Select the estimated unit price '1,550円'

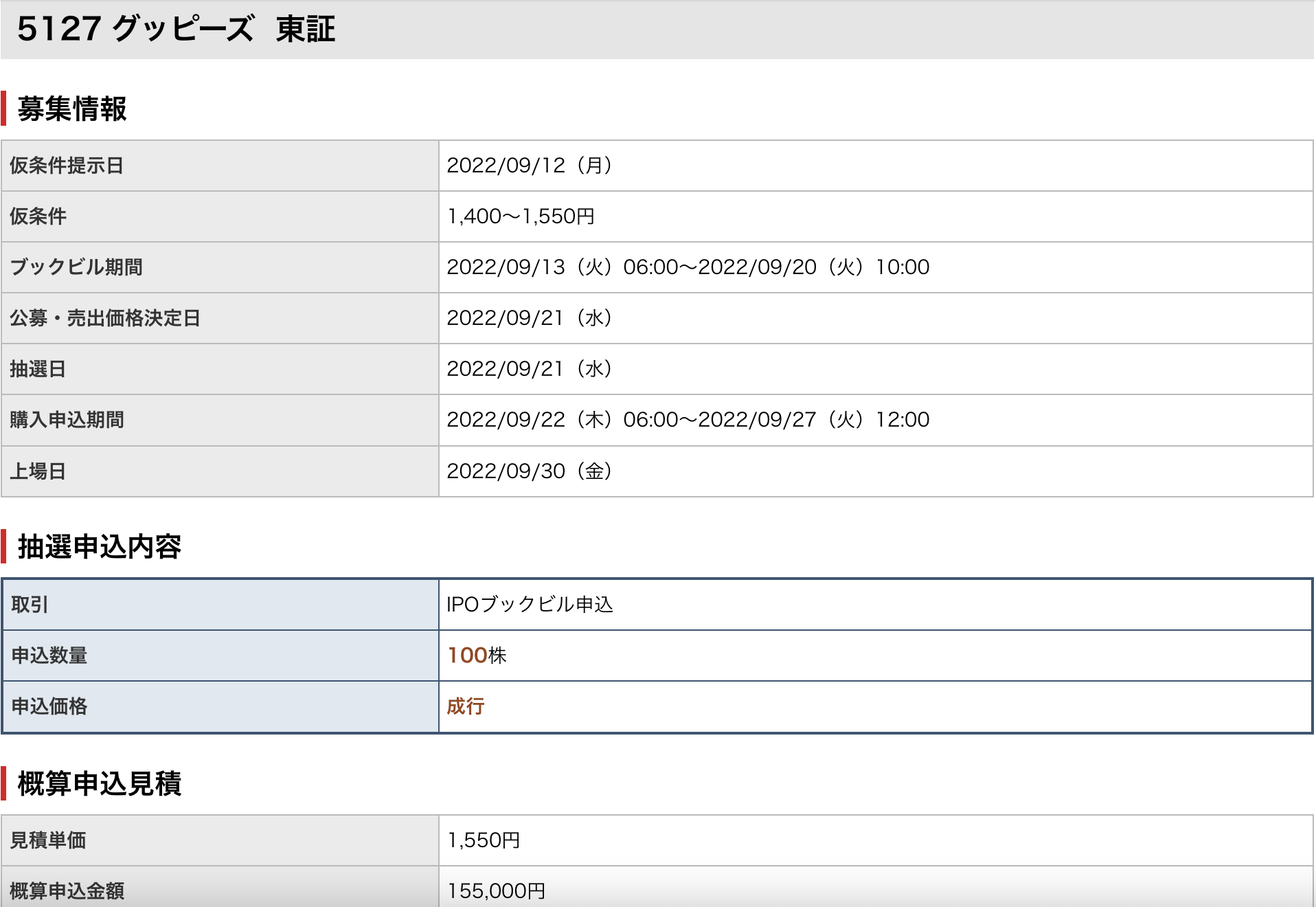[x=484, y=840]
